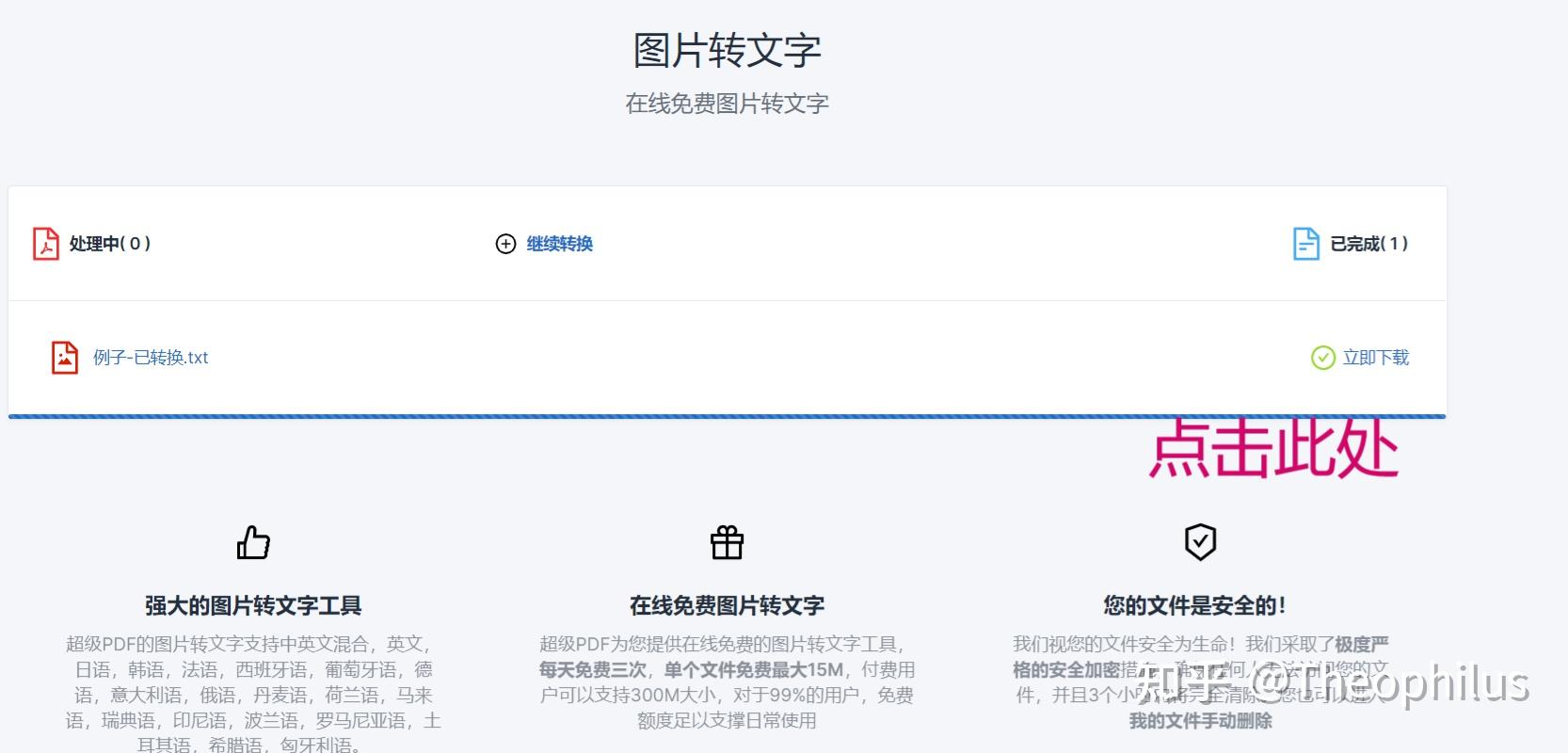Click the subtitle 在线免费图片转文字
Viewport: 1568px width, 753px height.
pyautogui.click(x=727, y=104)
